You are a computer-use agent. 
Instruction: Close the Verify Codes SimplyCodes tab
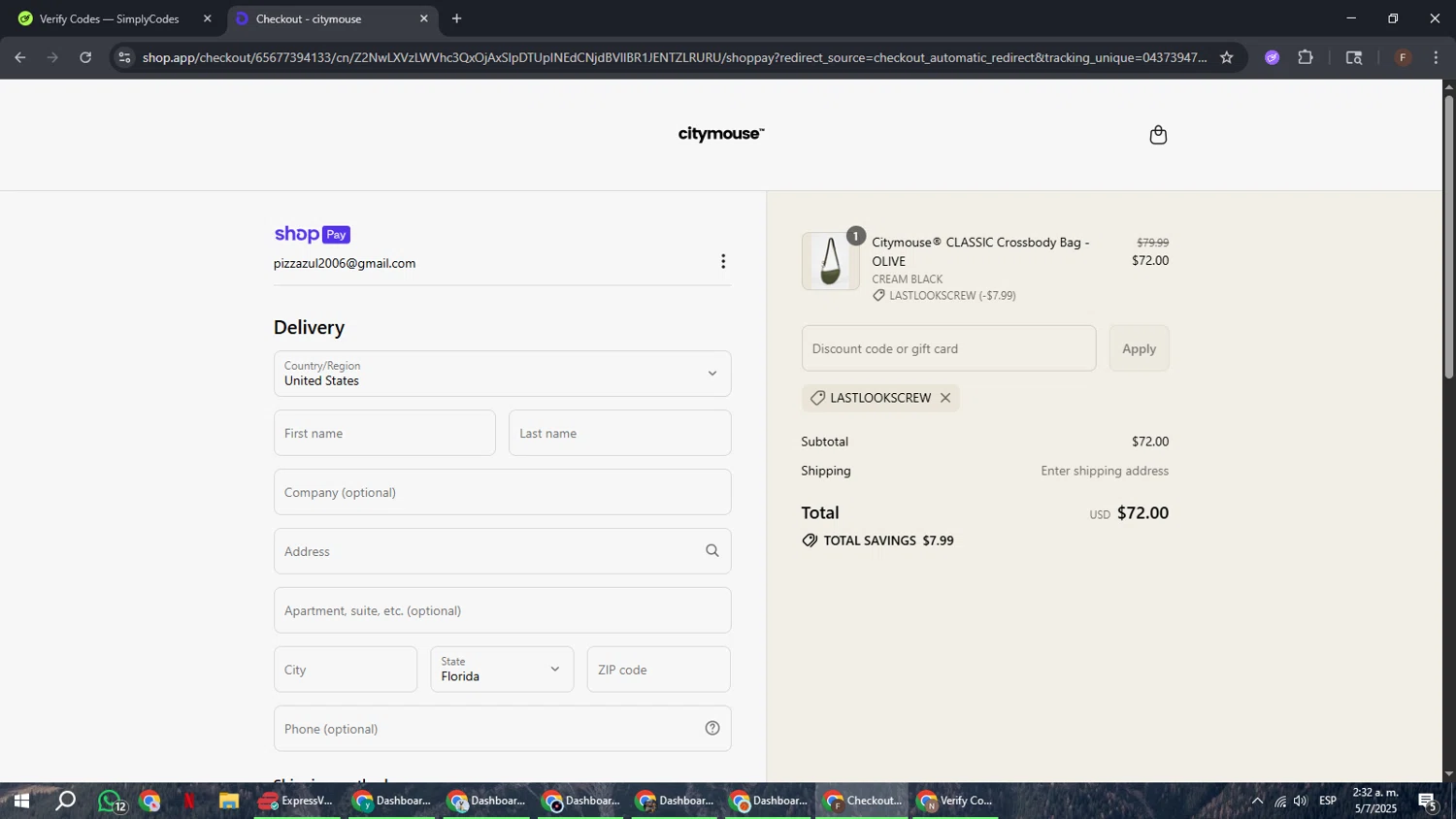tap(207, 18)
